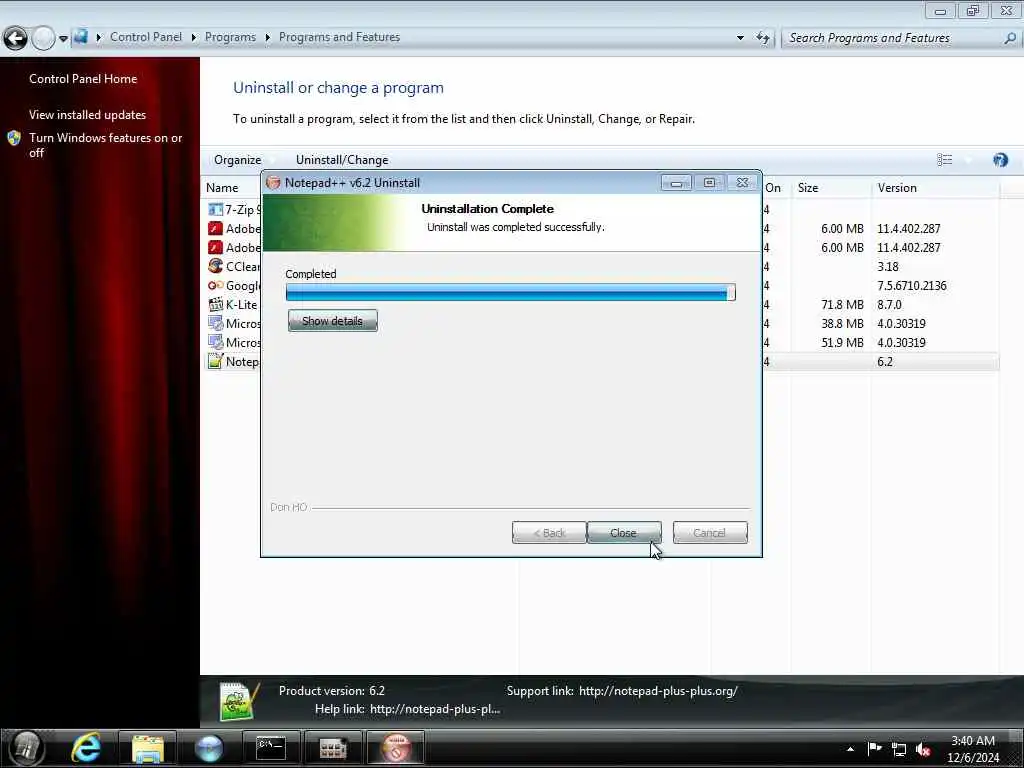Click the muted volume tray icon
The height and width of the screenshot is (768, 1024).
pyautogui.click(x=923, y=750)
